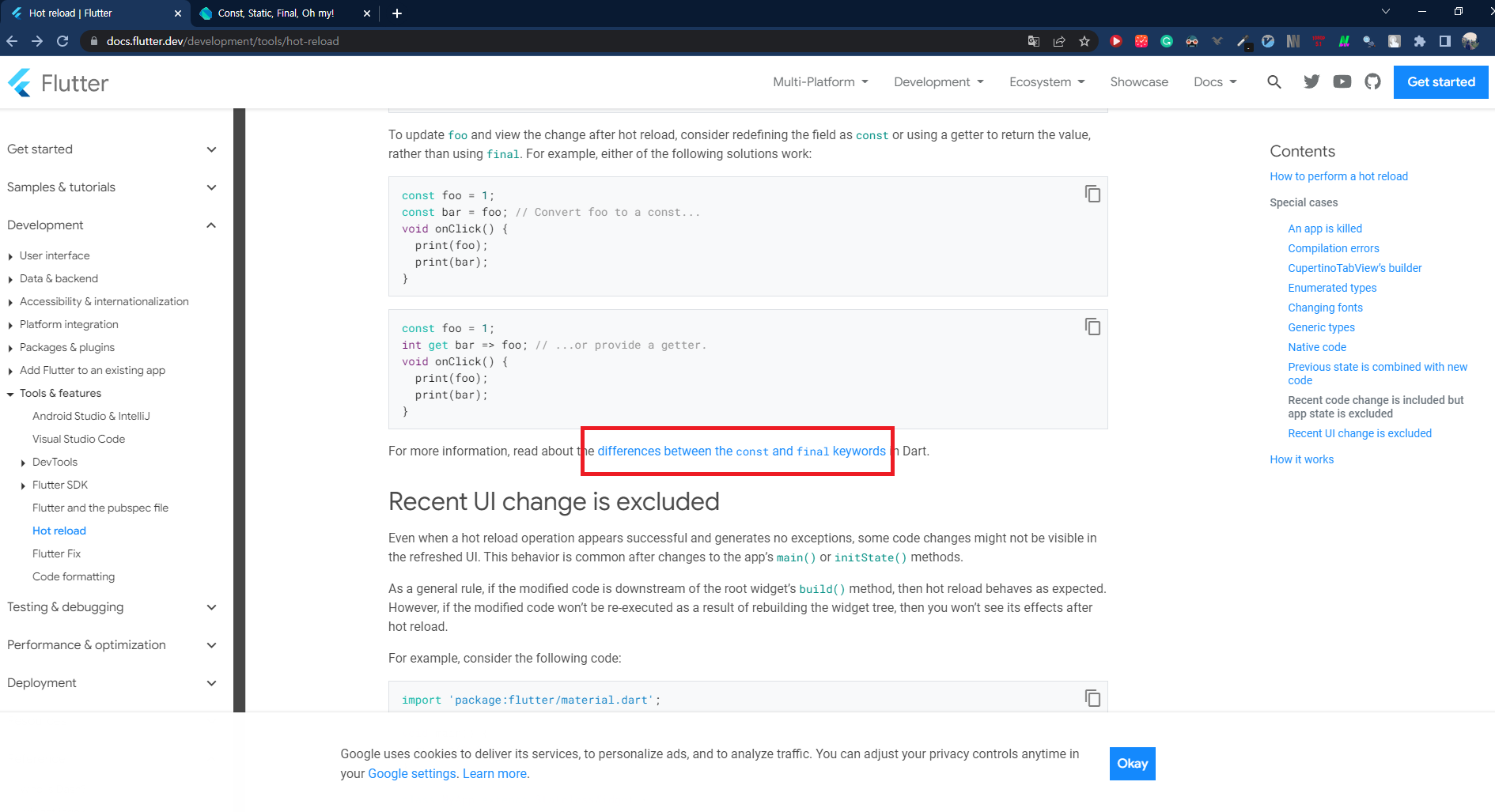Expand the Testing & debugging section
Screen dimensions: 1495x812
[112, 607]
